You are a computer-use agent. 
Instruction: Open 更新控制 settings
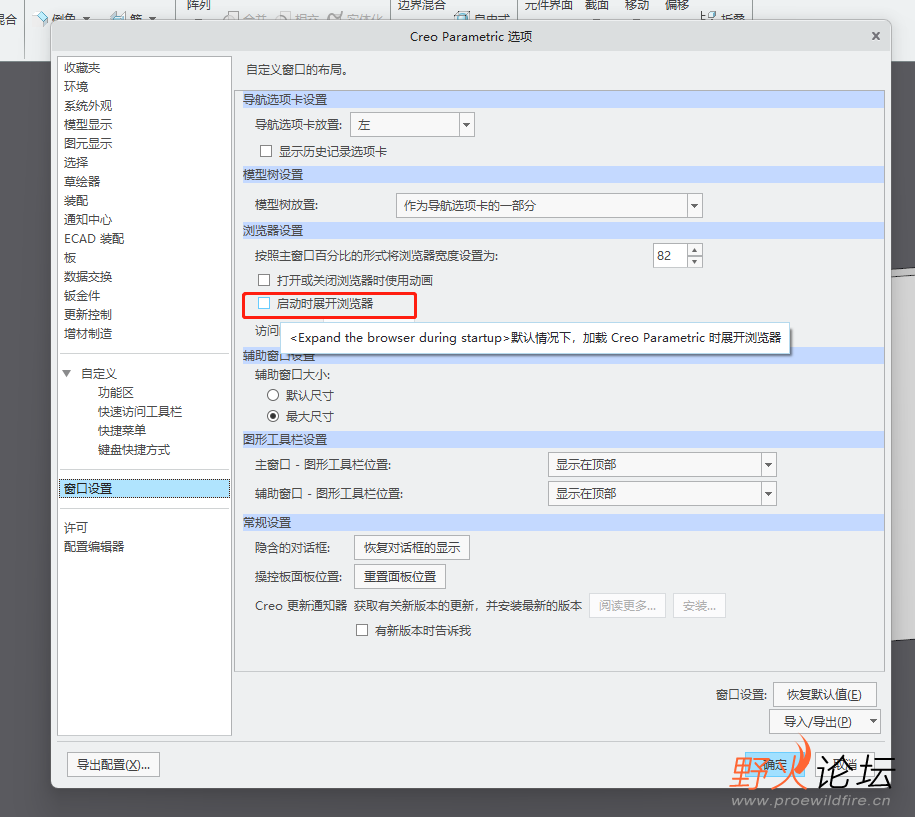88,315
